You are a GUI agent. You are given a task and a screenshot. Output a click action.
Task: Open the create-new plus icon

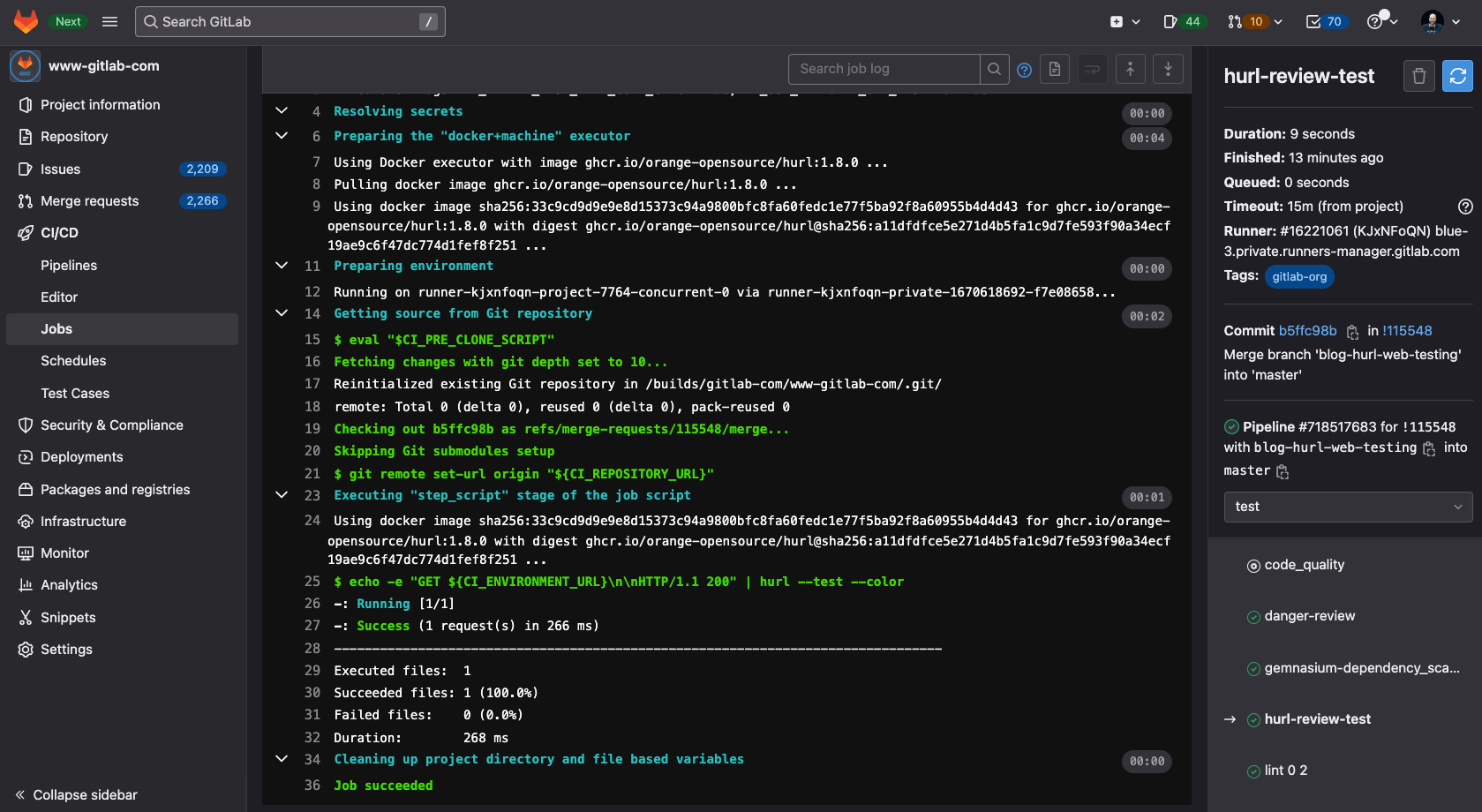coord(1117,20)
